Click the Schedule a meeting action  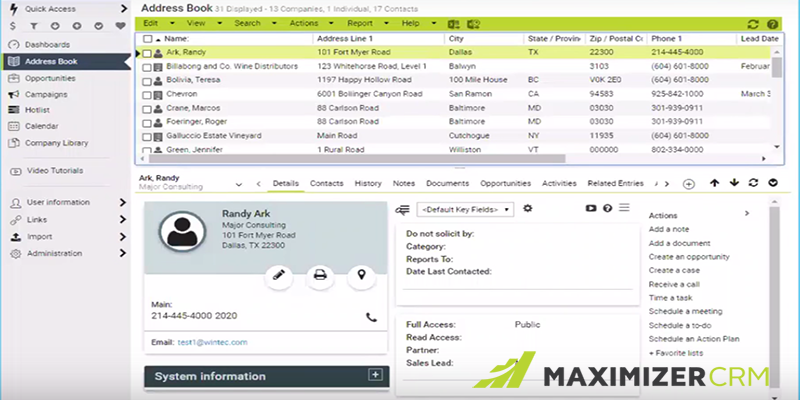[685, 311]
